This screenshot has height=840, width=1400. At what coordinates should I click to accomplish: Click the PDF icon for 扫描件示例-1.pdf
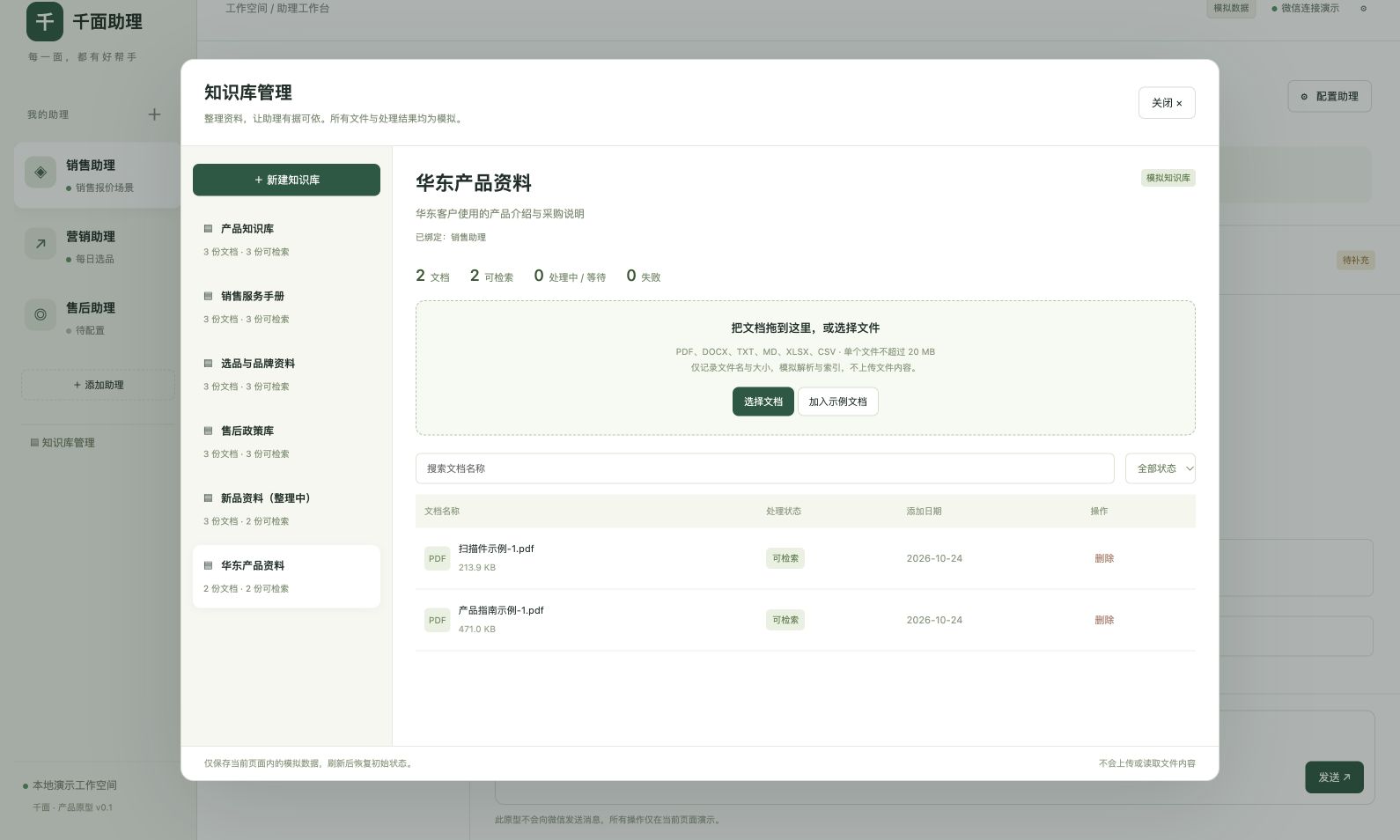pos(437,558)
